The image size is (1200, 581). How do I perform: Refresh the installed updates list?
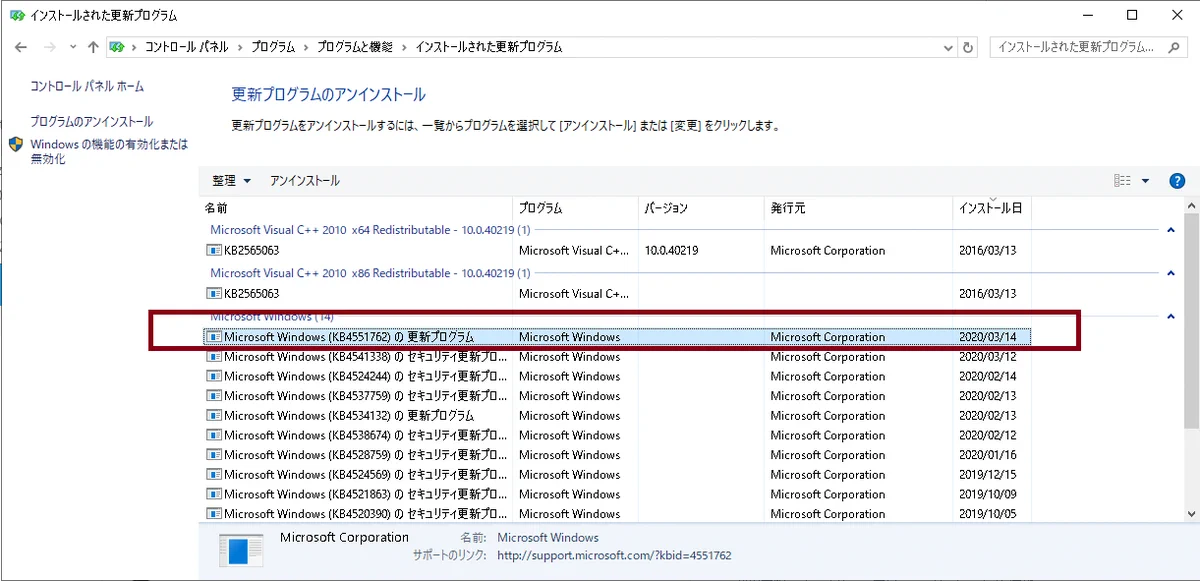pyautogui.click(x=967, y=47)
